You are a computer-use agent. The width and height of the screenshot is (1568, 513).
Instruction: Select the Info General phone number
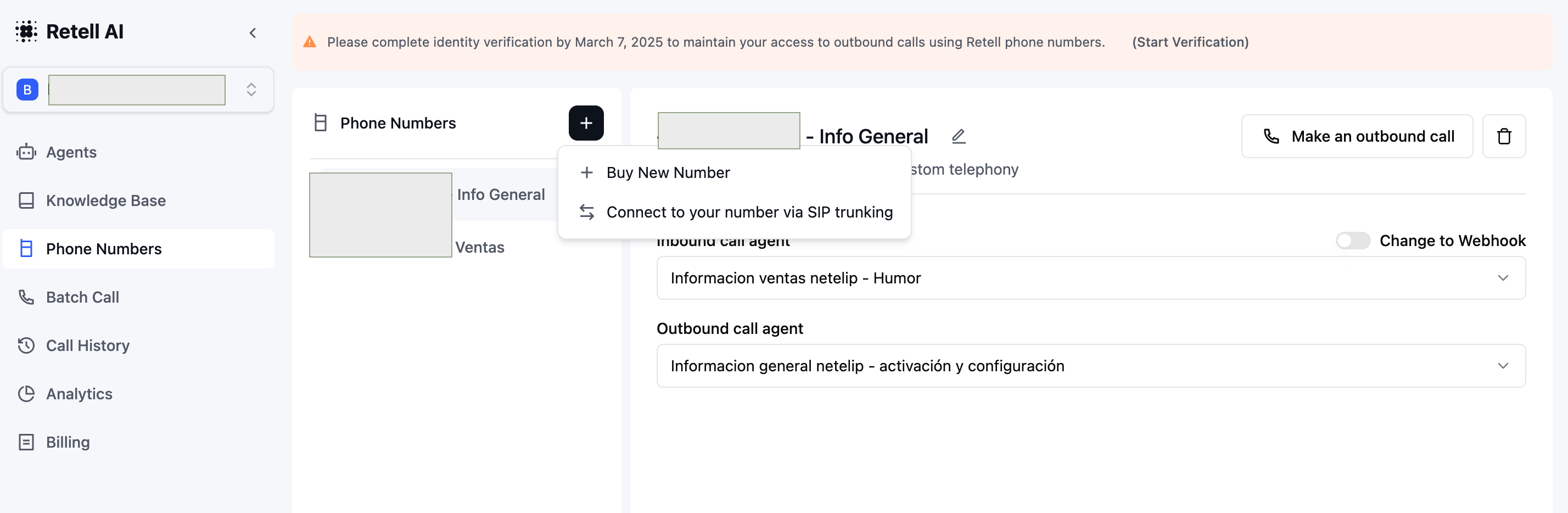(434, 195)
